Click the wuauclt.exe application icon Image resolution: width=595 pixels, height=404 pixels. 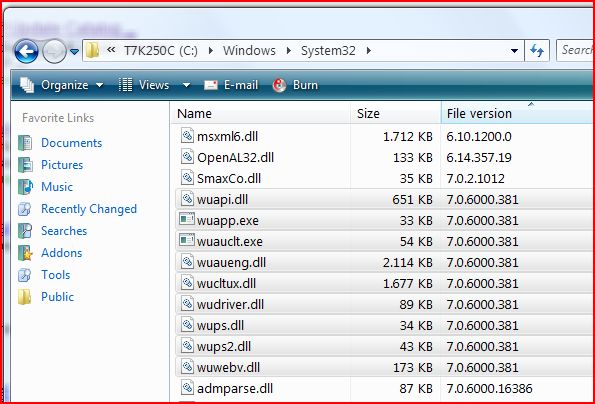[187, 240]
